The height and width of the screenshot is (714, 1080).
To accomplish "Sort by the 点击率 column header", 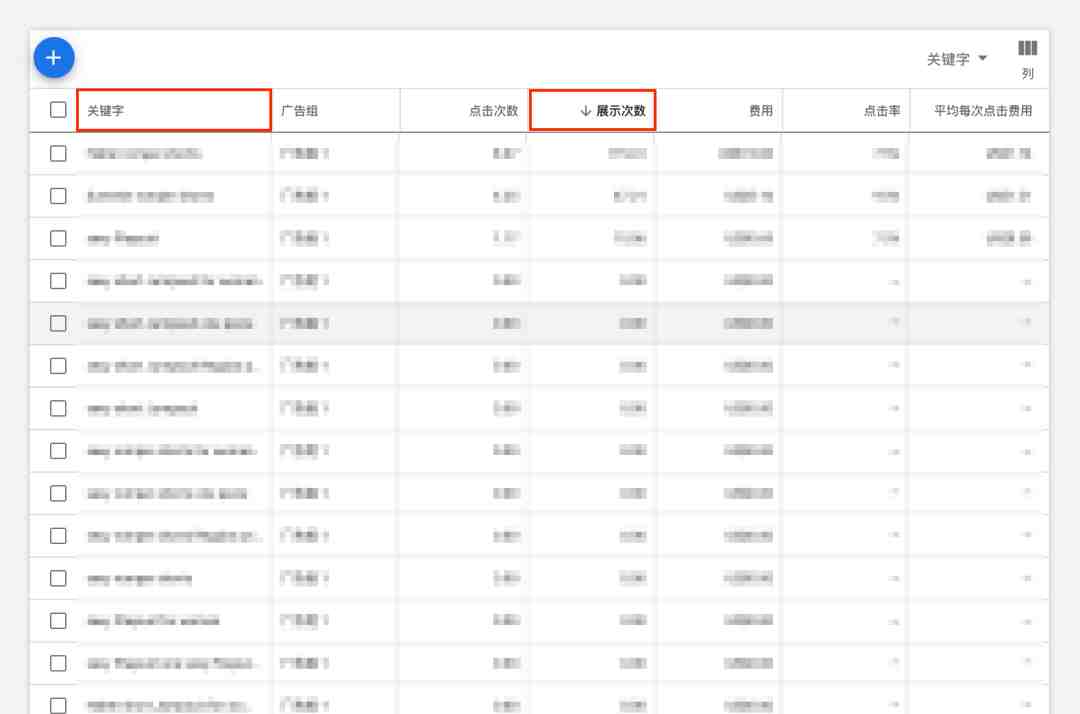I will [882, 111].
